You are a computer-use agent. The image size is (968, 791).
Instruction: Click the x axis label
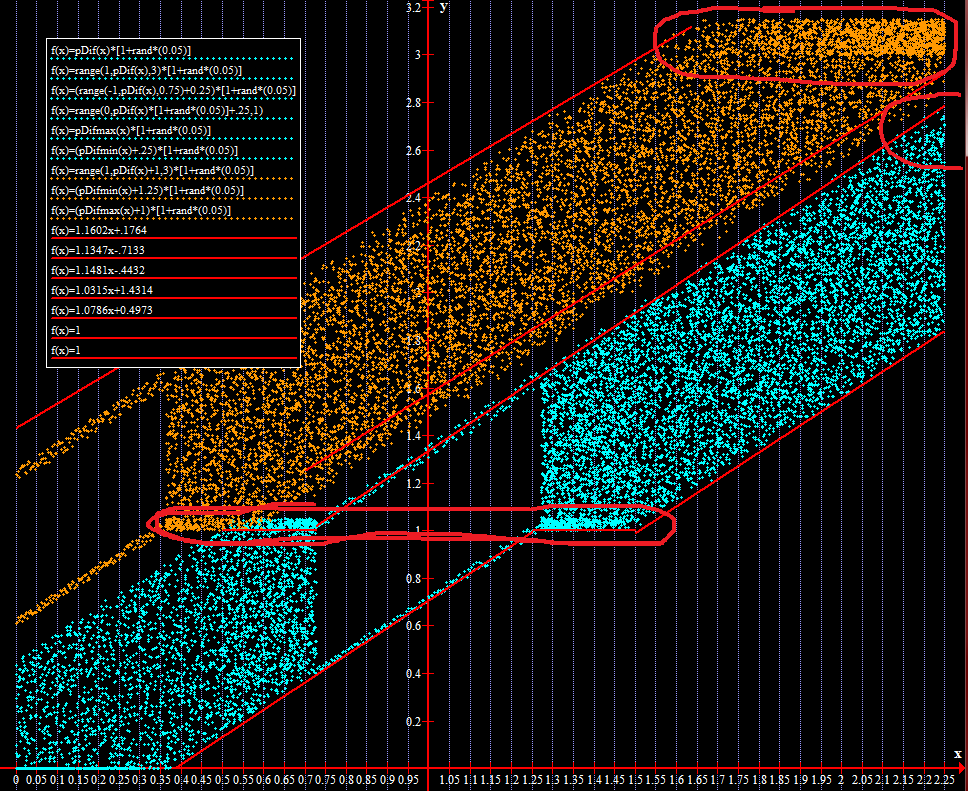pos(958,754)
